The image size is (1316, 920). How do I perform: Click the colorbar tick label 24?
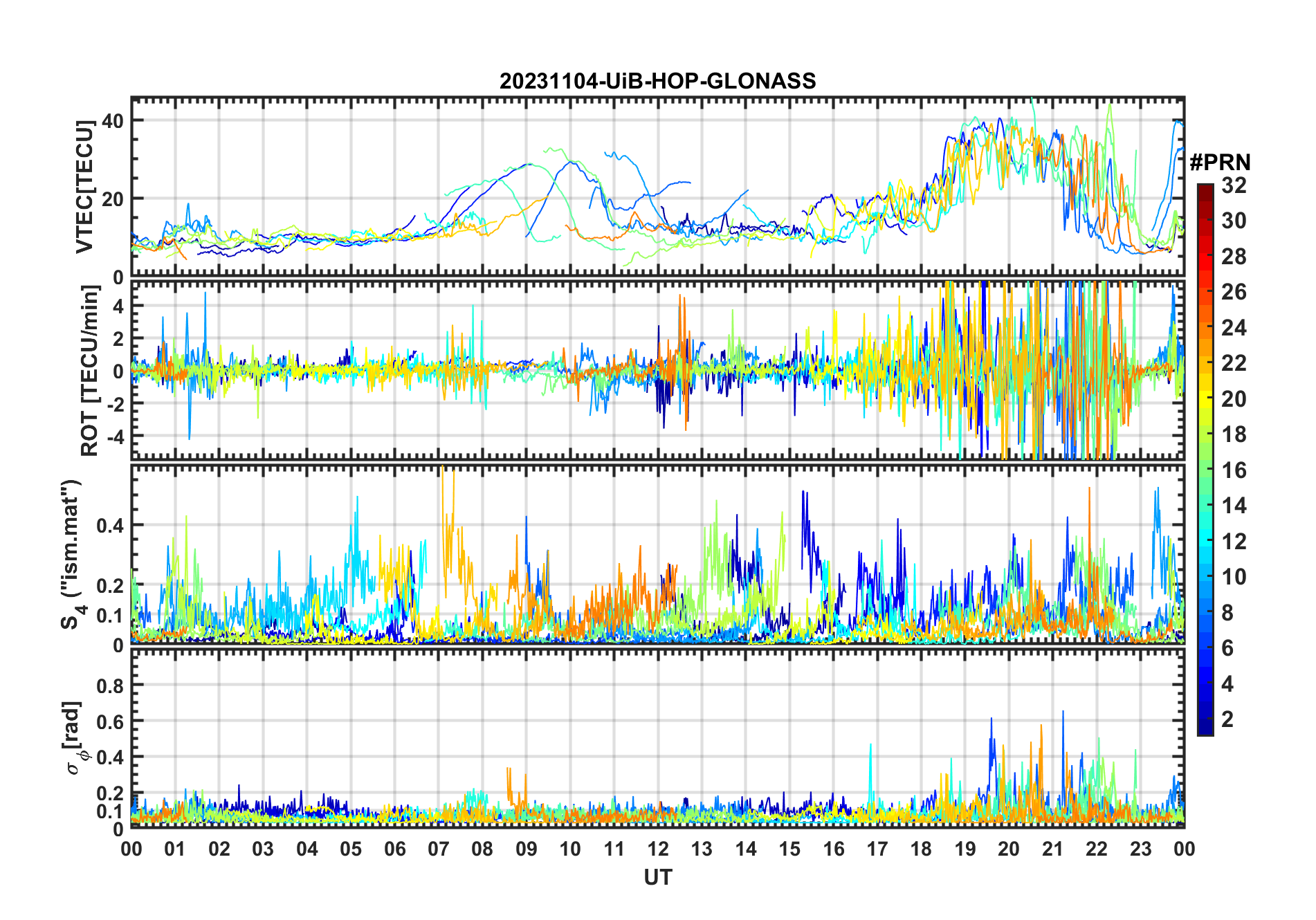click(x=1234, y=328)
